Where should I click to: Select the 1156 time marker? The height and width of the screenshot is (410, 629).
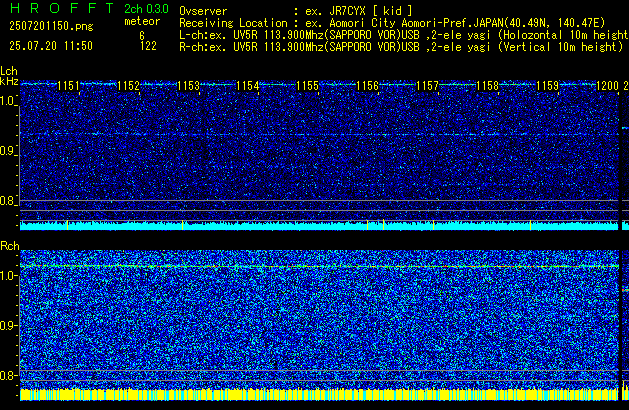(x=367, y=85)
